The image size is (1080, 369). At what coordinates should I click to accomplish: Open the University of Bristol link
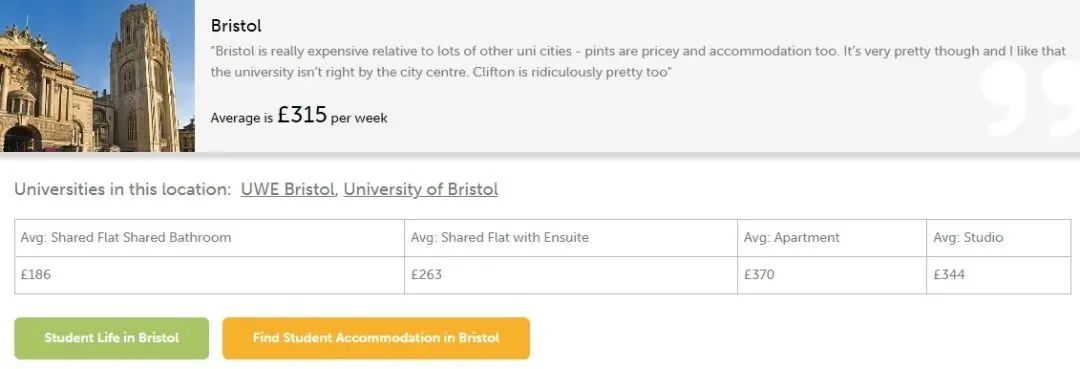click(420, 189)
